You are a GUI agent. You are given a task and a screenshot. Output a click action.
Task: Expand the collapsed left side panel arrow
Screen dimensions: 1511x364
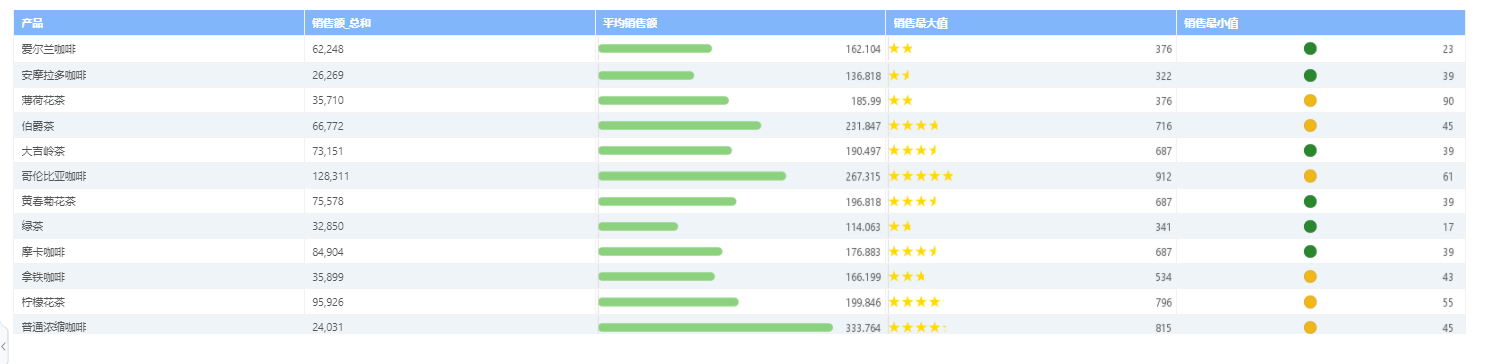pyautogui.click(x=4, y=346)
